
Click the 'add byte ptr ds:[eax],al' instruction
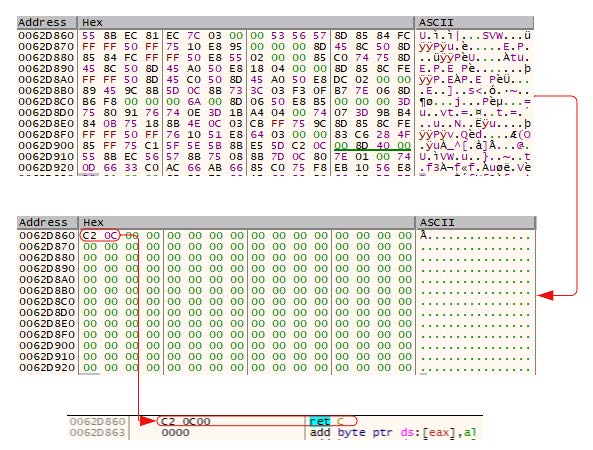393,433
